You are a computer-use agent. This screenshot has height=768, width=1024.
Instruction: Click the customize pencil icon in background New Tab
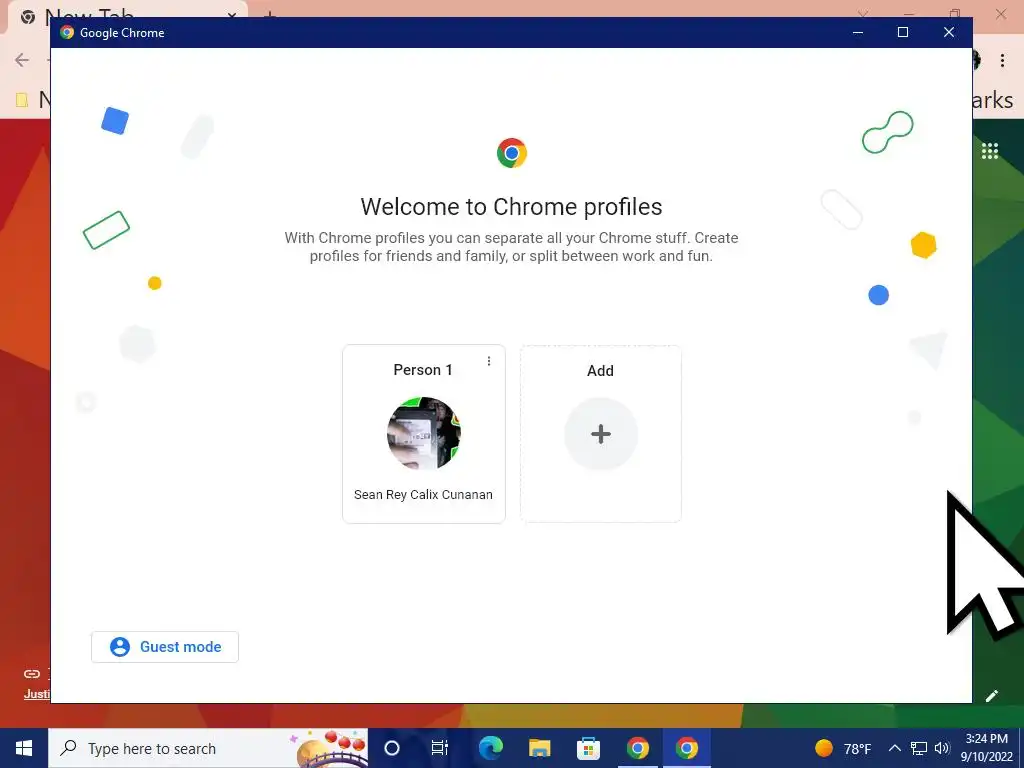tap(991, 696)
